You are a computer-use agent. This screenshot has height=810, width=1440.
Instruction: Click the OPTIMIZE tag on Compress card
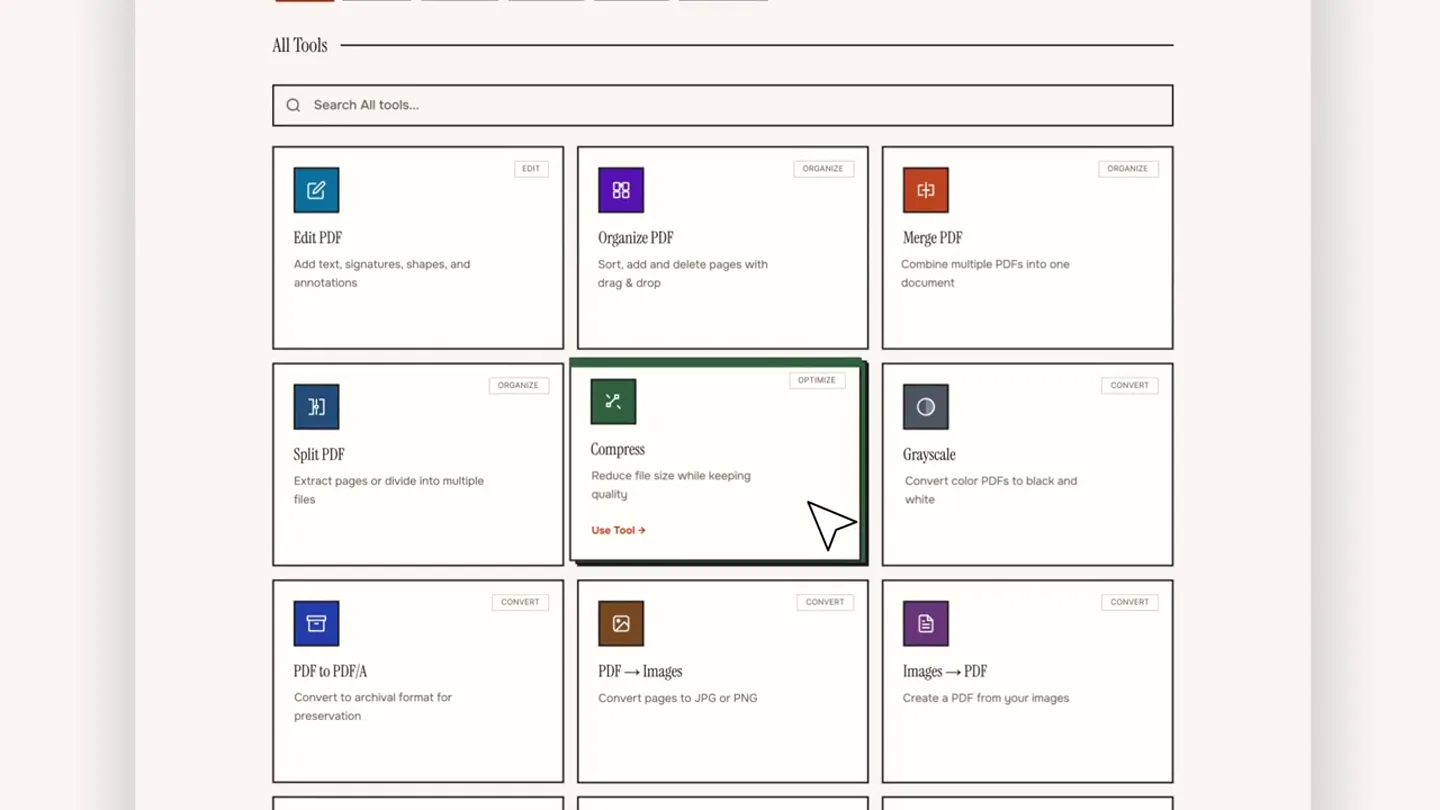tap(817, 380)
